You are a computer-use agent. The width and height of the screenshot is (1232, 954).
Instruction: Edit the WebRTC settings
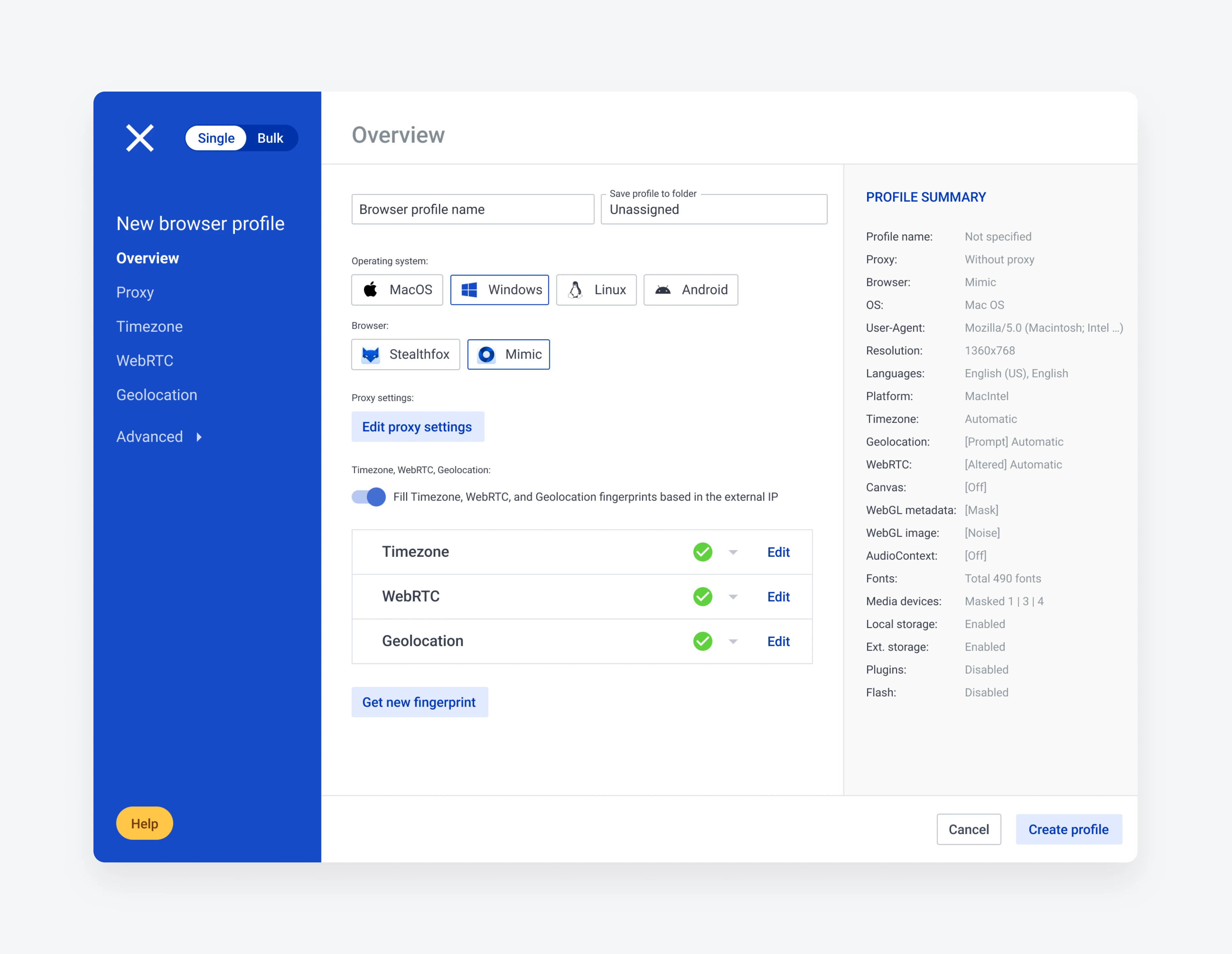pos(778,597)
